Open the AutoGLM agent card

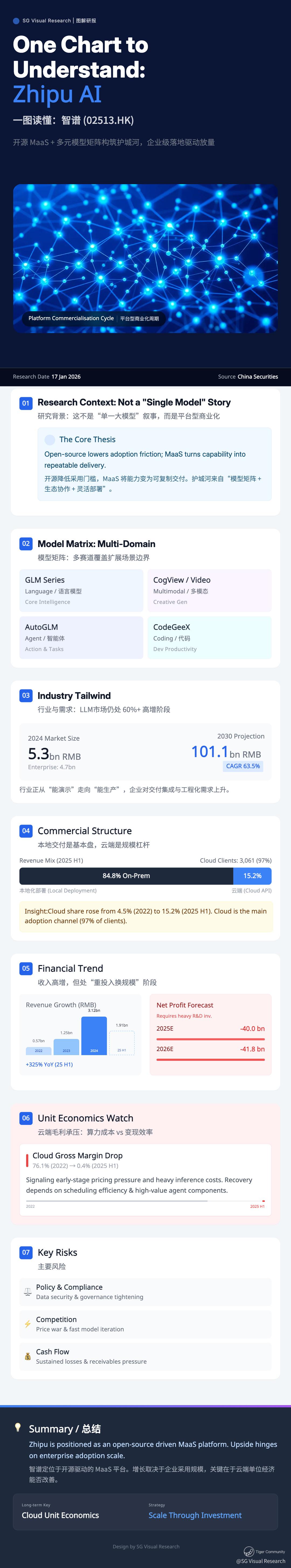pyautogui.click(x=82, y=637)
